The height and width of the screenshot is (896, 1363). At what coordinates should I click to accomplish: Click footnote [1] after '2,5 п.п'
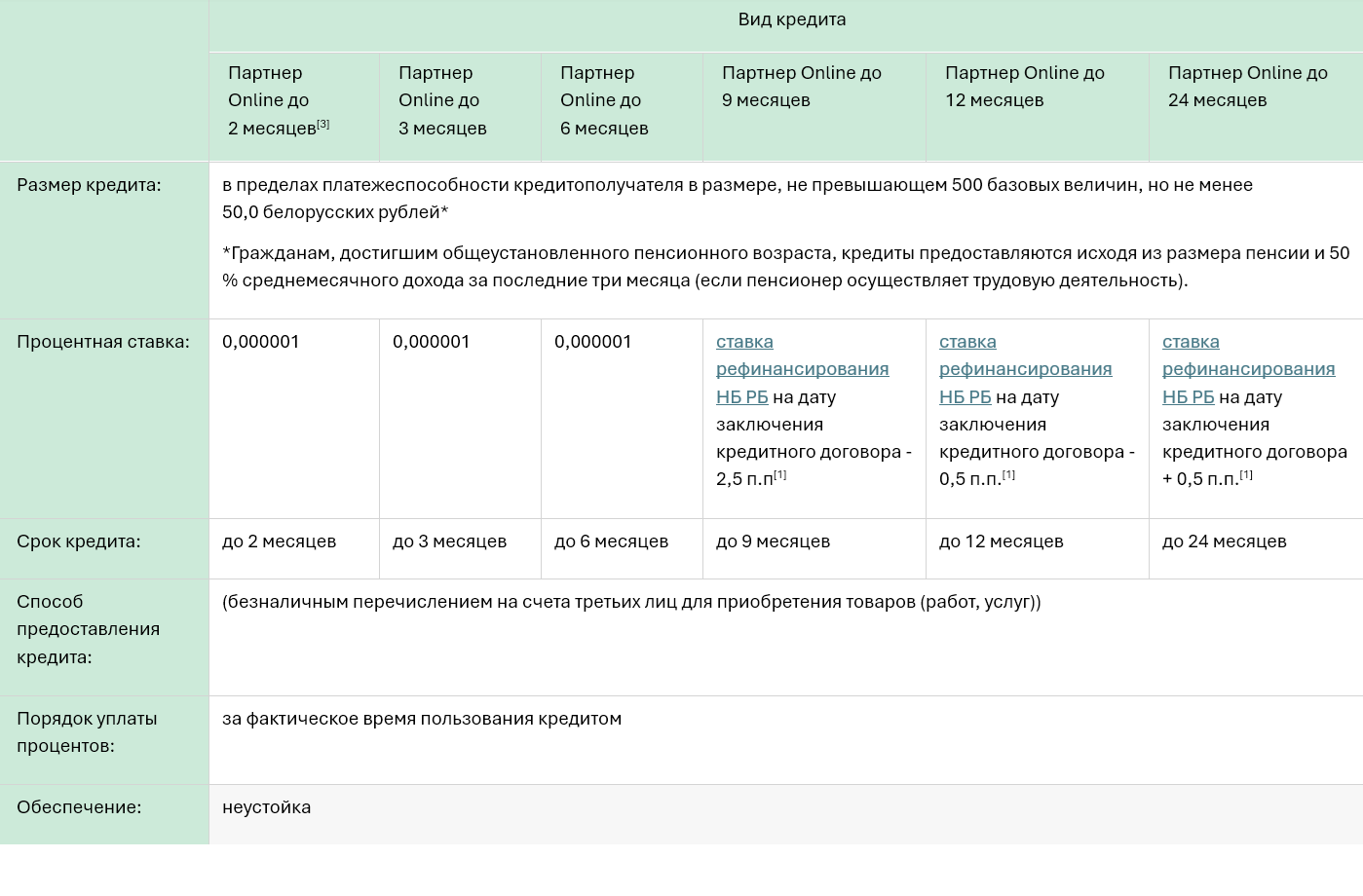click(780, 475)
